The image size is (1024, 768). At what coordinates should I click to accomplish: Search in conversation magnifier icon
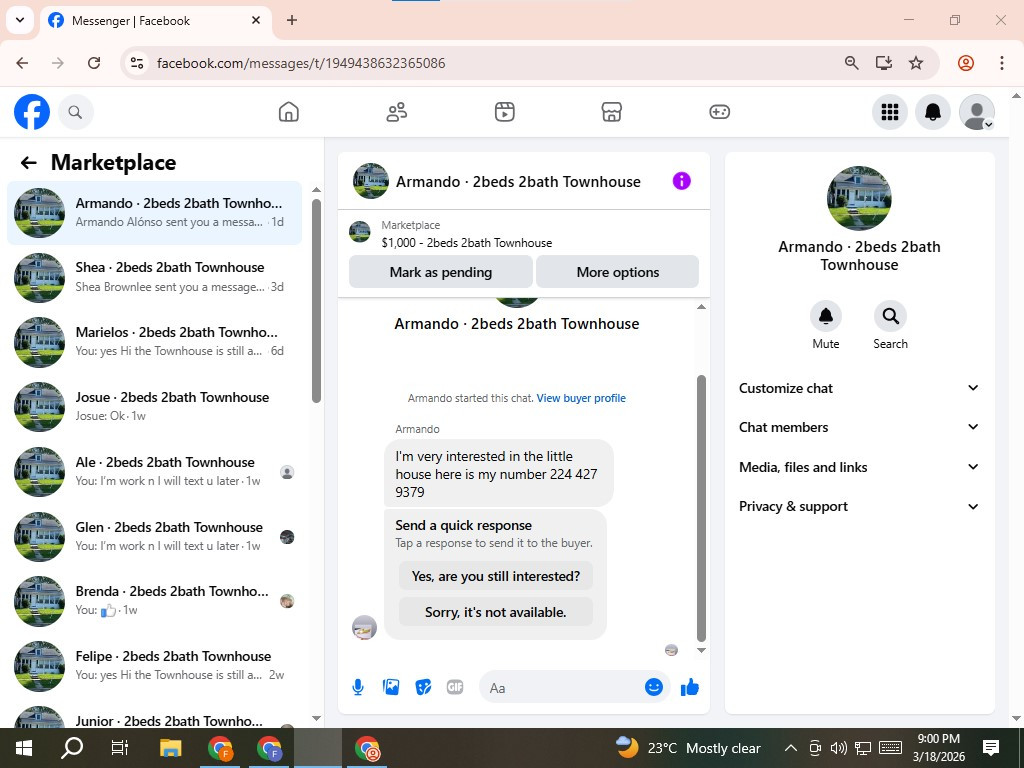click(x=890, y=317)
